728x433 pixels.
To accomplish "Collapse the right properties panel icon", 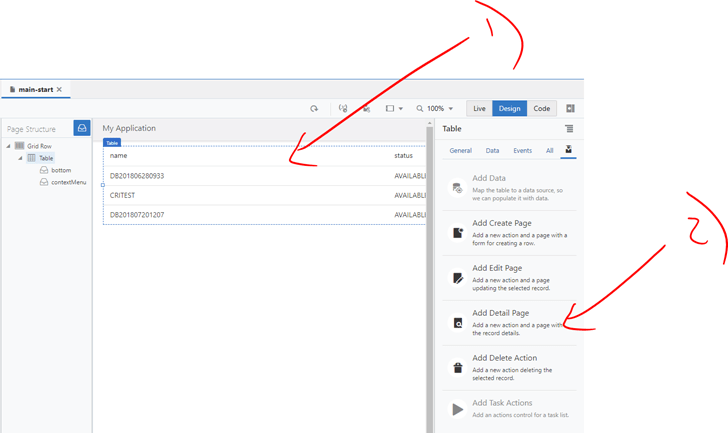I will click(570, 109).
